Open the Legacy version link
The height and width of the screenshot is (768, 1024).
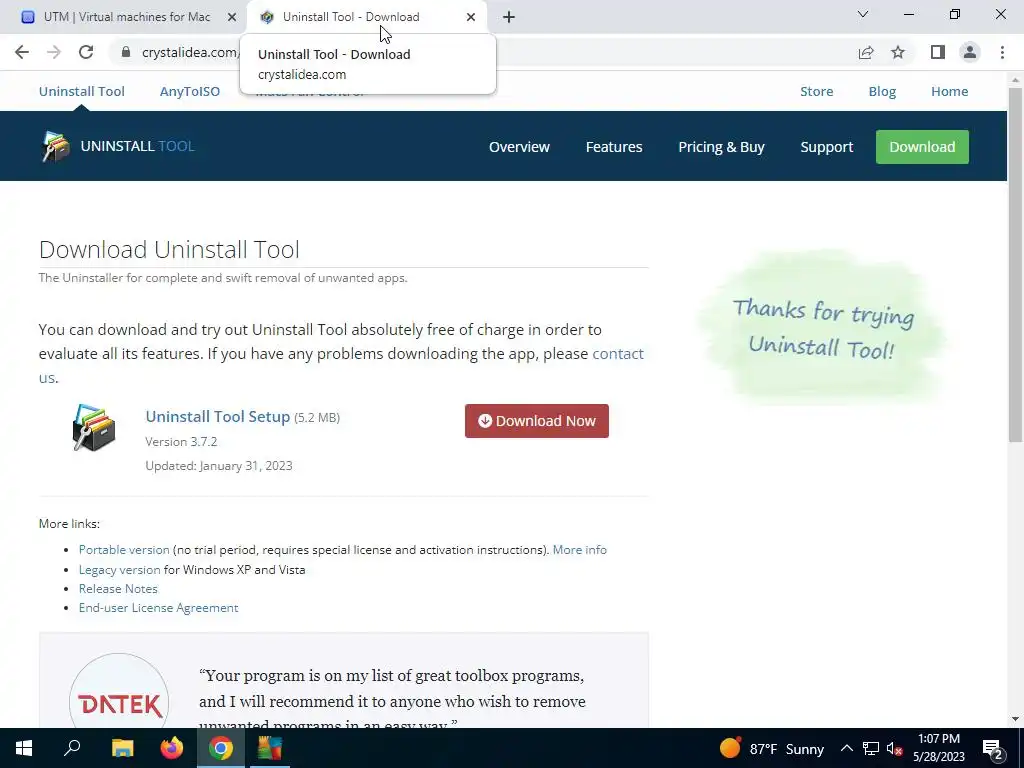pyautogui.click(x=120, y=569)
